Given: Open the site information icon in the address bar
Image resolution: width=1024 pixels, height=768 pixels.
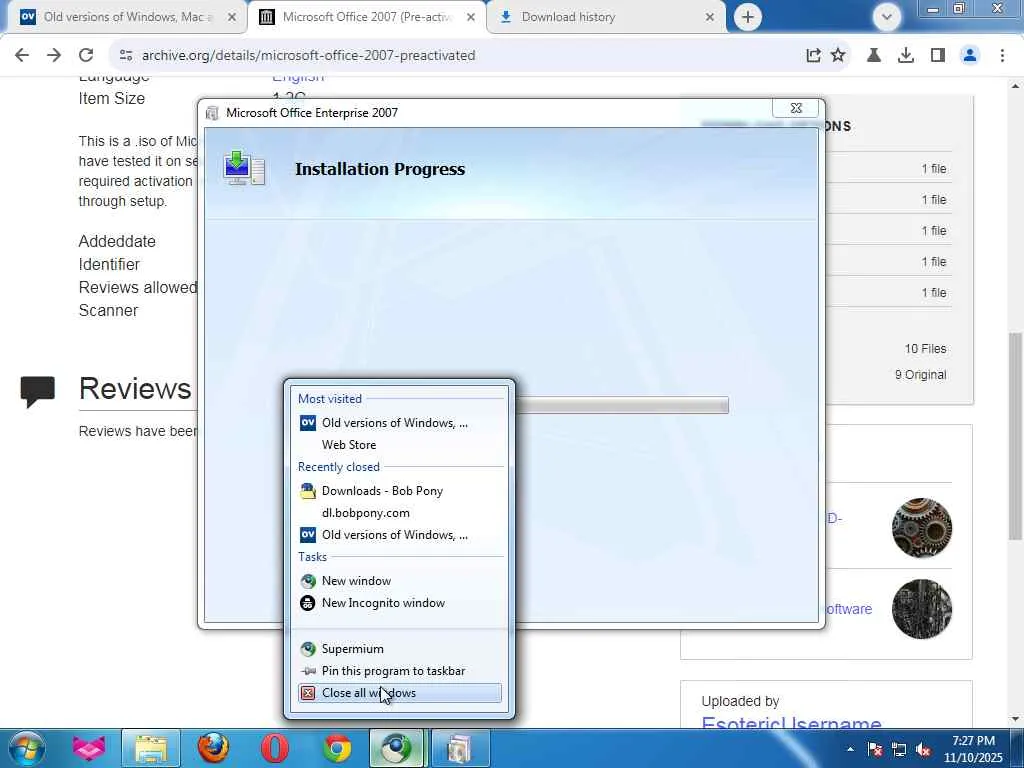Looking at the screenshot, I should coord(126,56).
